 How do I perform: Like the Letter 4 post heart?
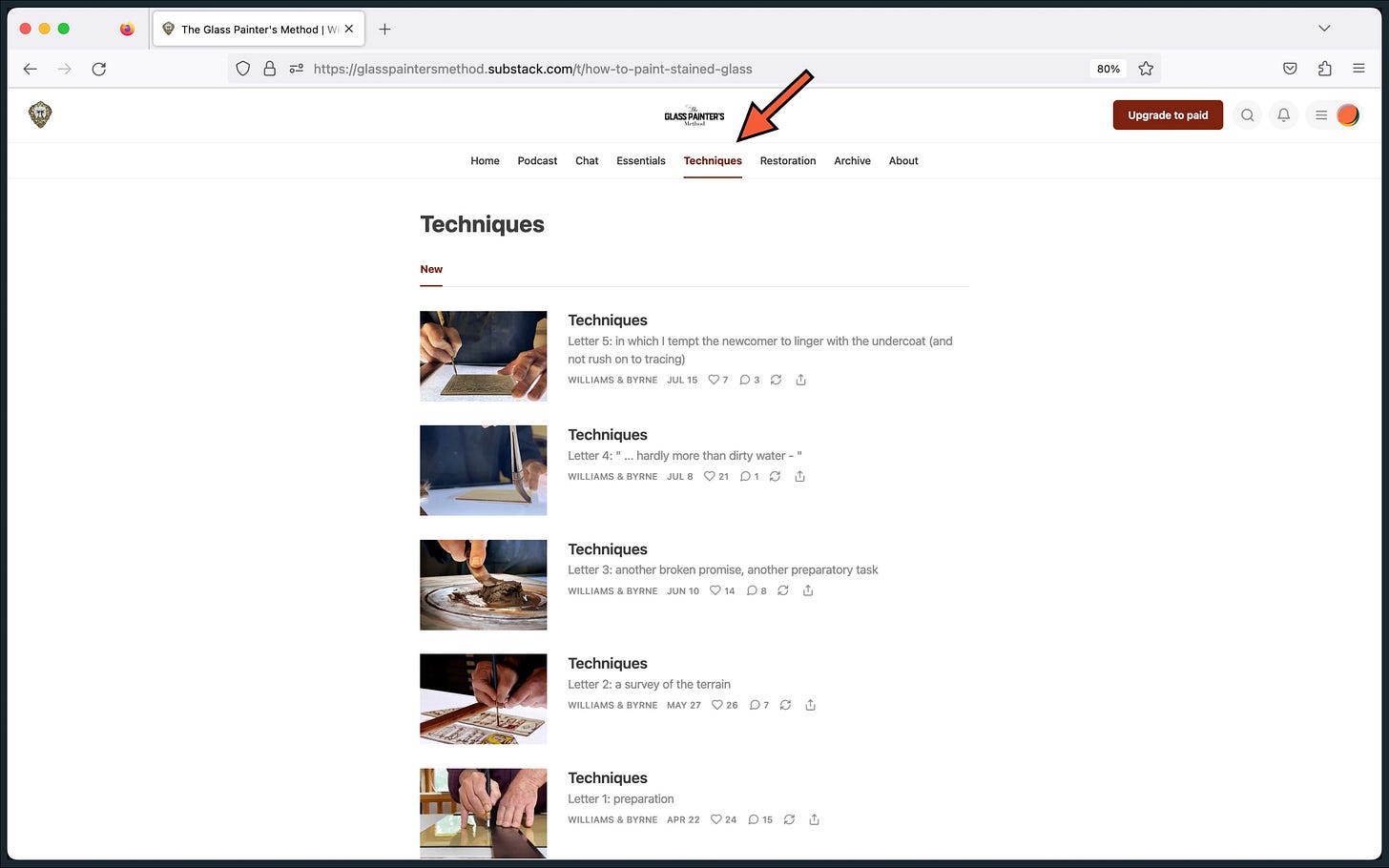716,476
